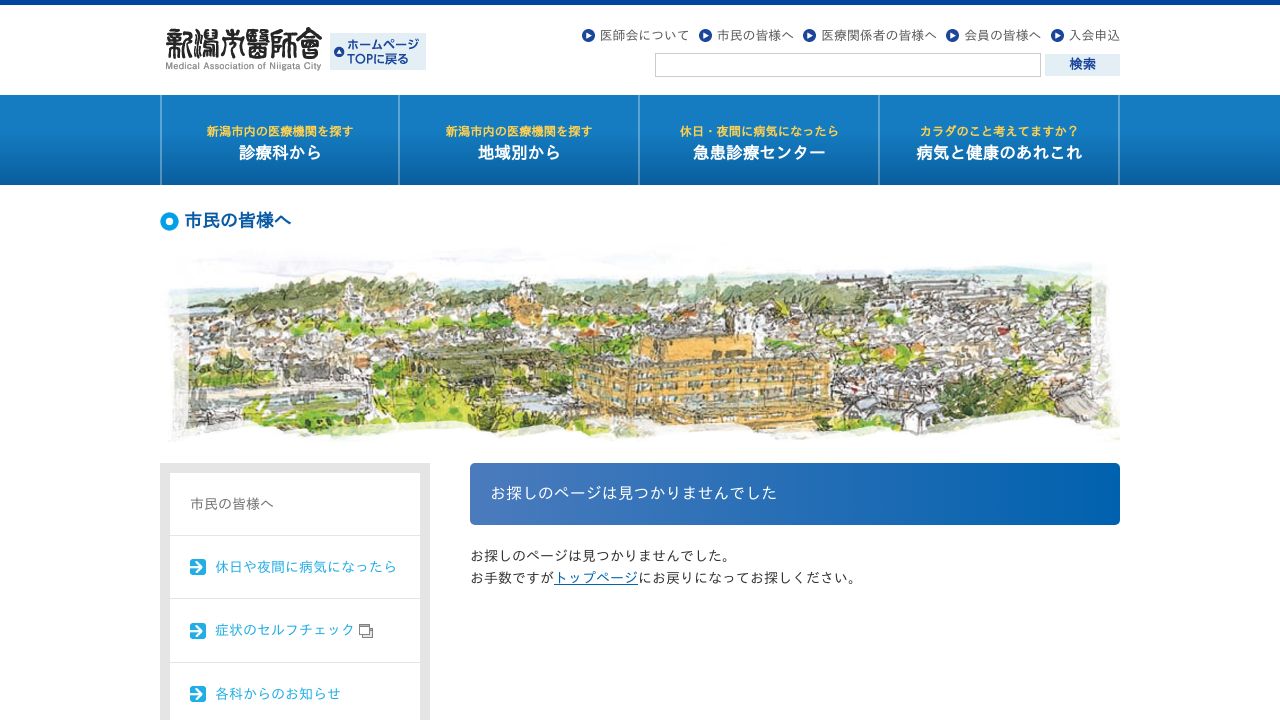Click the arrow icon beside 医師会について
The width and height of the screenshot is (1280, 720).
coord(587,35)
